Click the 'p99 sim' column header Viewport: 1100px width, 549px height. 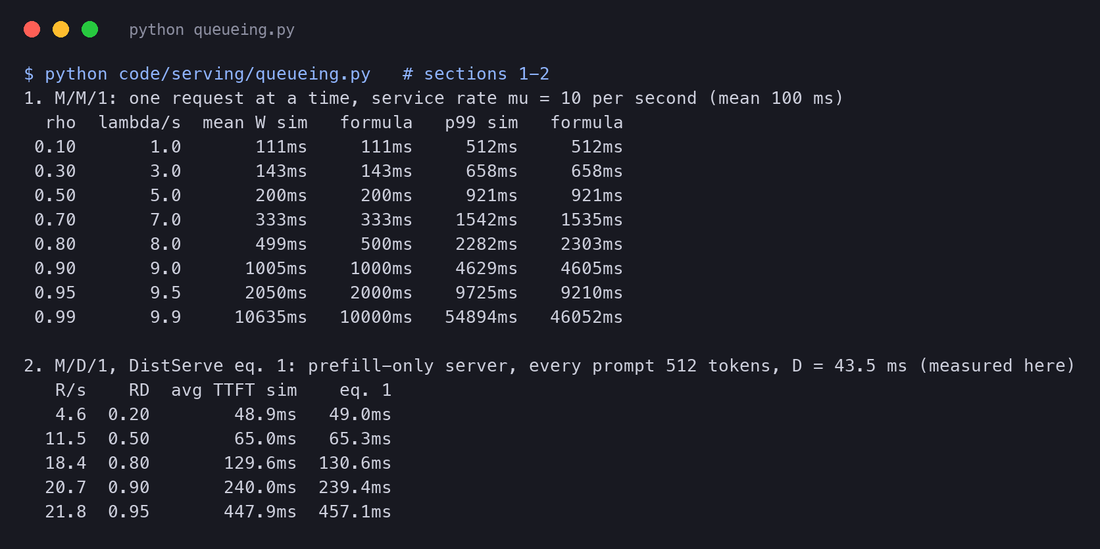(x=481, y=123)
